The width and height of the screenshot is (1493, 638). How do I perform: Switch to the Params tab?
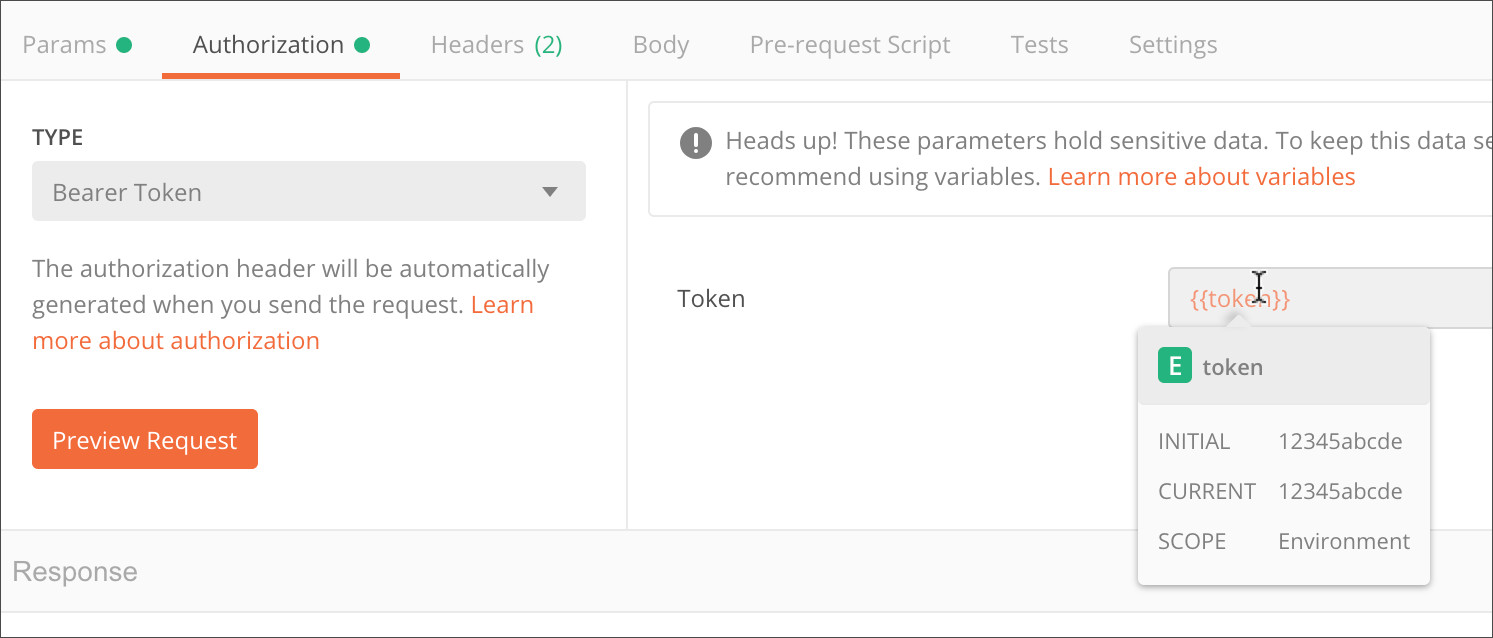[x=64, y=44]
